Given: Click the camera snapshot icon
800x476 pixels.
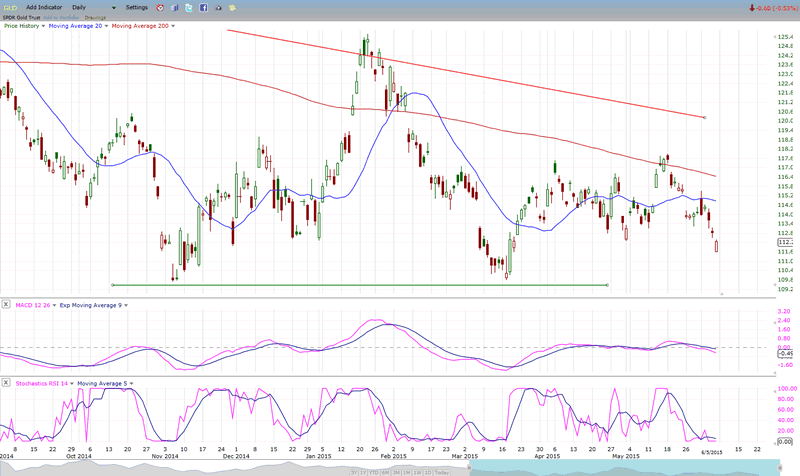Looking at the screenshot, I should pyautogui.click(x=220, y=7).
